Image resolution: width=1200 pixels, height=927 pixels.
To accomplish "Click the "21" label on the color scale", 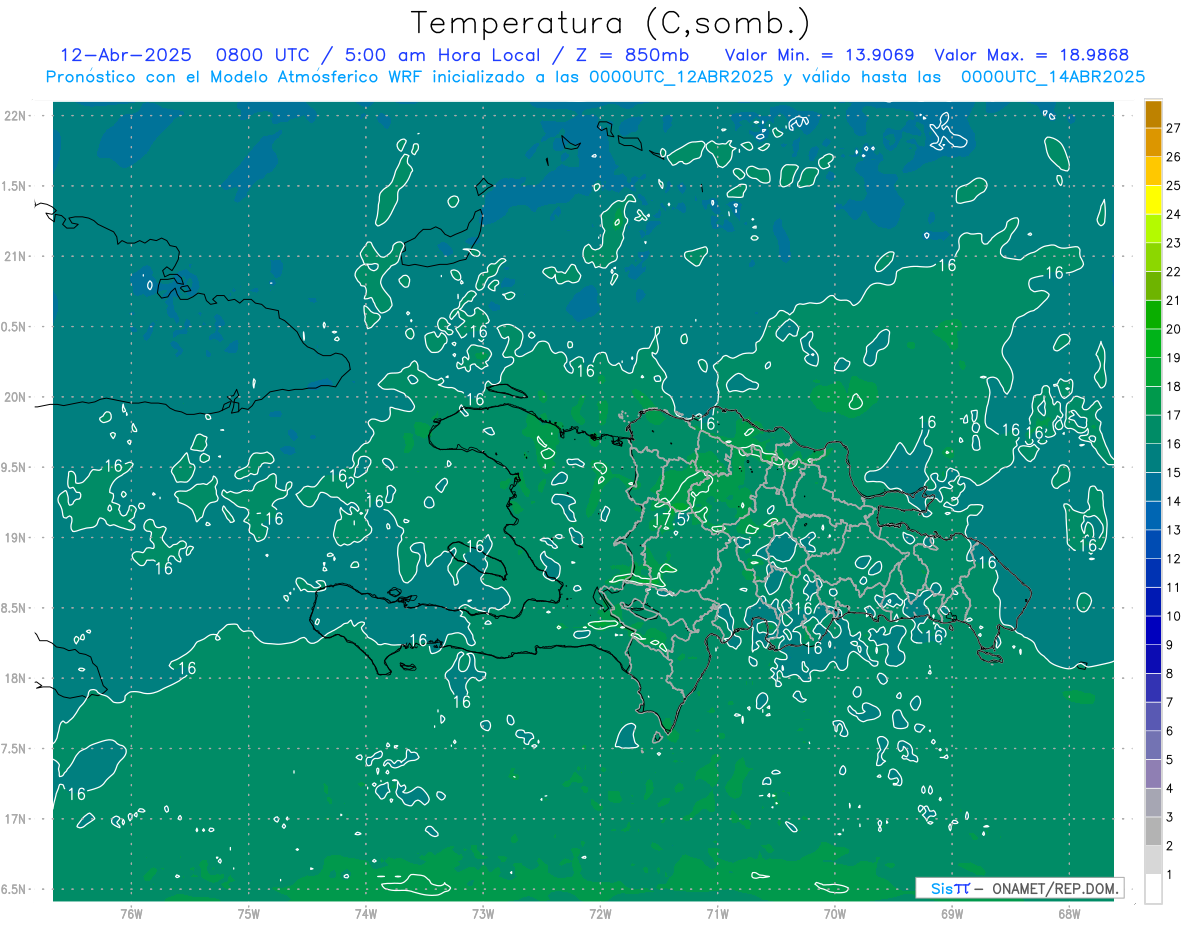I will [1174, 300].
